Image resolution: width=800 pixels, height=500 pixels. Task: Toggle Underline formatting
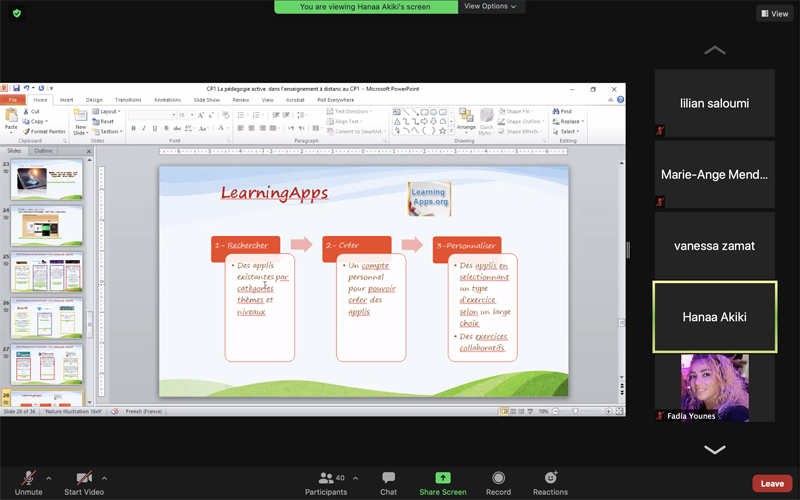coord(155,128)
